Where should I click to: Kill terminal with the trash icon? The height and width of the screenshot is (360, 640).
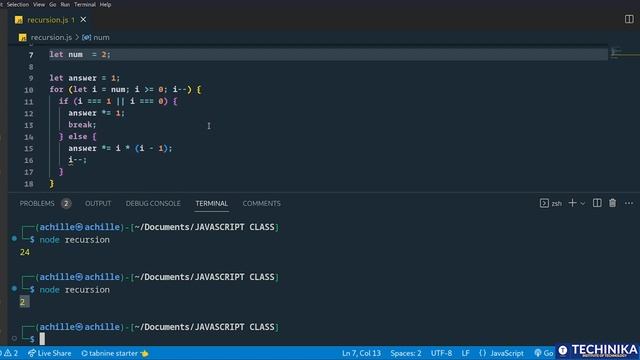(x=612, y=203)
